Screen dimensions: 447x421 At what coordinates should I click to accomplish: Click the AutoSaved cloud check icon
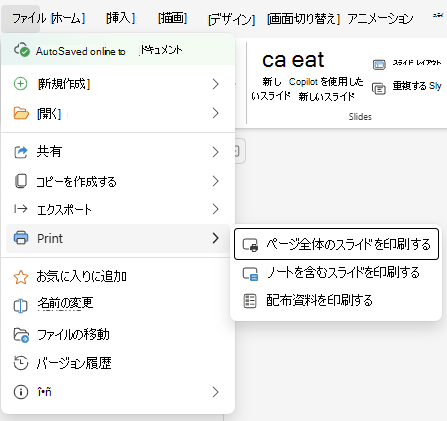22,50
